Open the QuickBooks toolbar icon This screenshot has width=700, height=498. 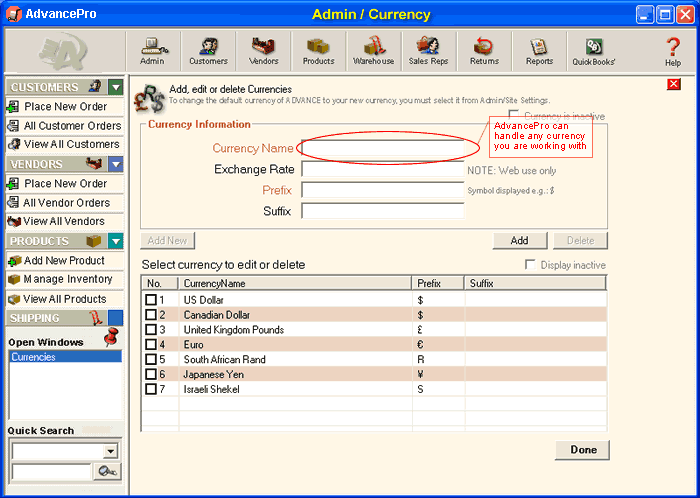pyautogui.click(x=594, y=51)
